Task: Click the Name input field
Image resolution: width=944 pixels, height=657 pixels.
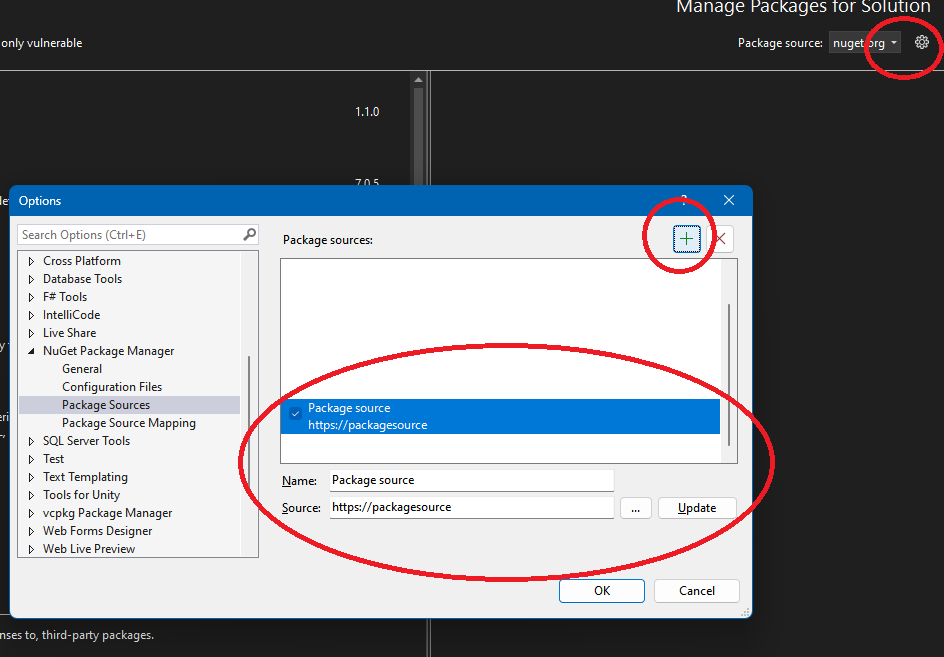Action: 471,480
